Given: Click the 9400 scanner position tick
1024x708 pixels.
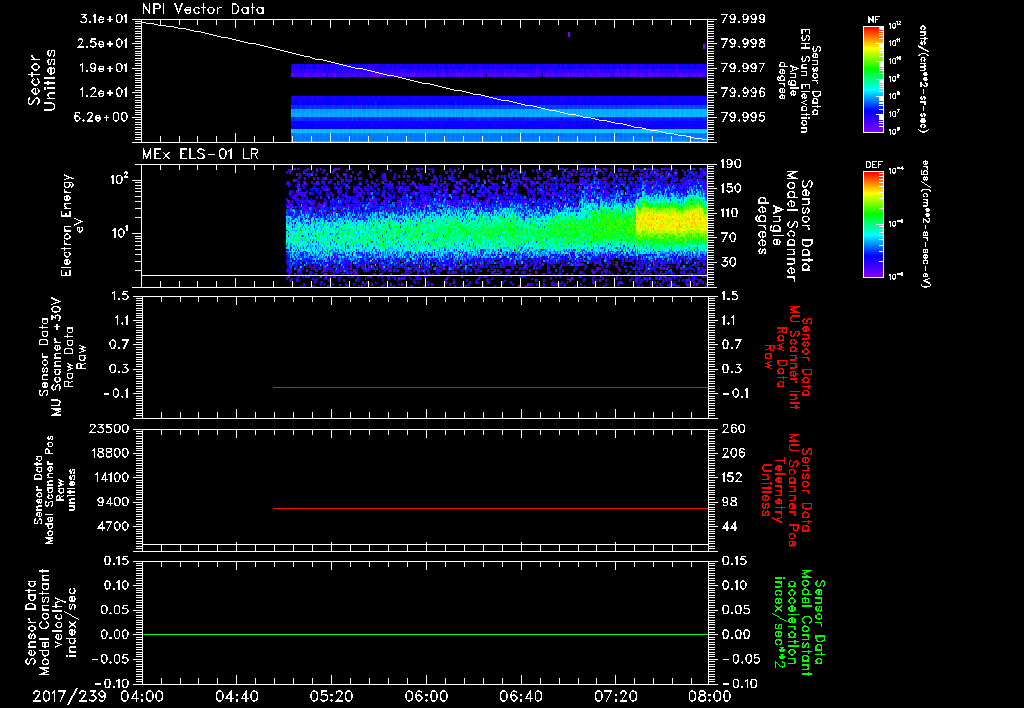Looking at the screenshot, I should click(x=113, y=502).
